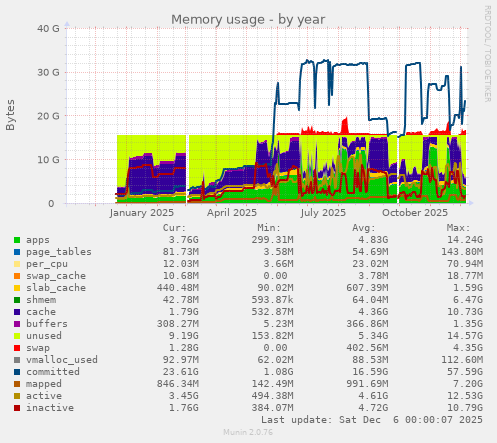Select the 'buffers' legend label
Image resolution: width=497 pixels, height=443 pixels.
click(47, 324)
